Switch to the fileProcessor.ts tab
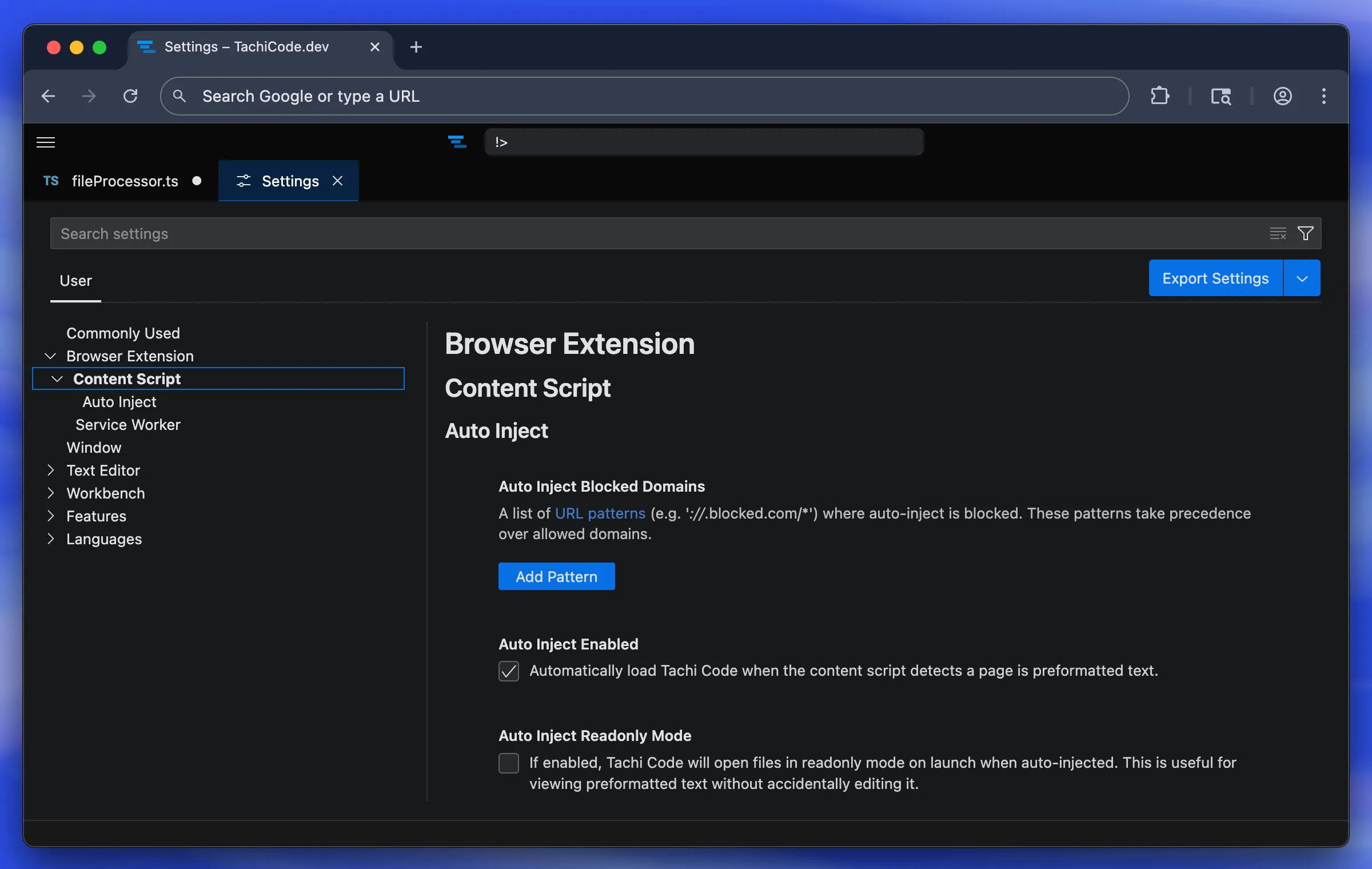1372x869 pixels. (x=125, y=181)
